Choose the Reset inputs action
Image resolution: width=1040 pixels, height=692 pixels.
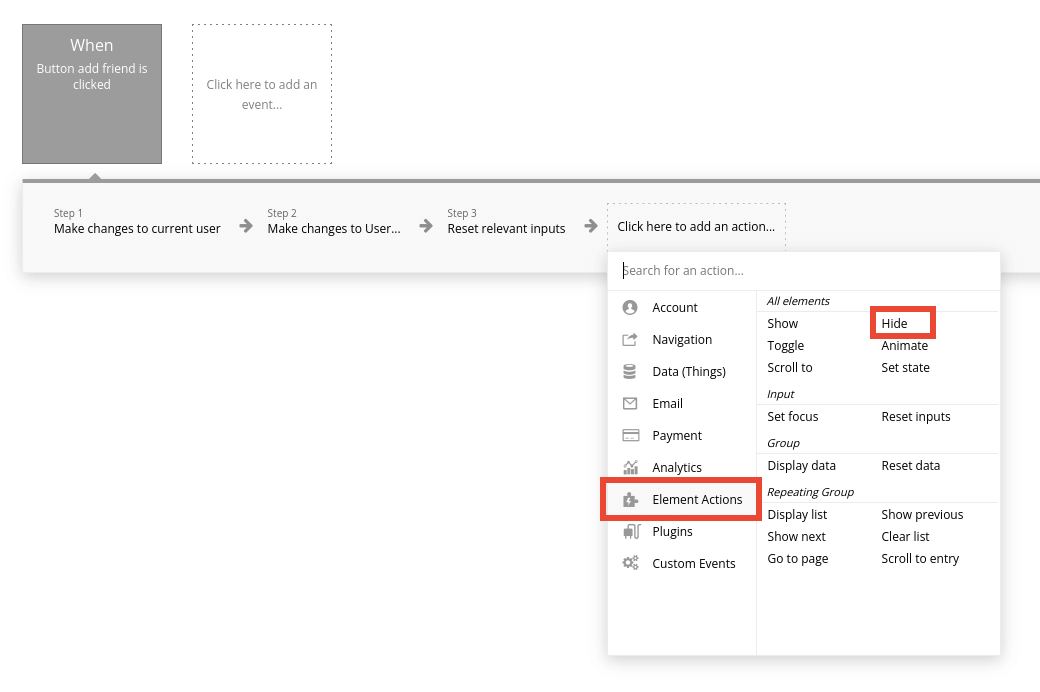pyautogui.click(x=915, y=417)
